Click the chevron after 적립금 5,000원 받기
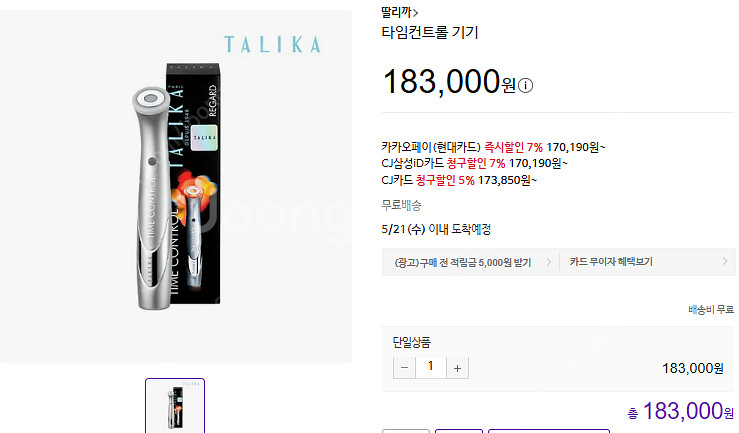The width and height of the screenshot is (739, 433). tap(548, 261)
